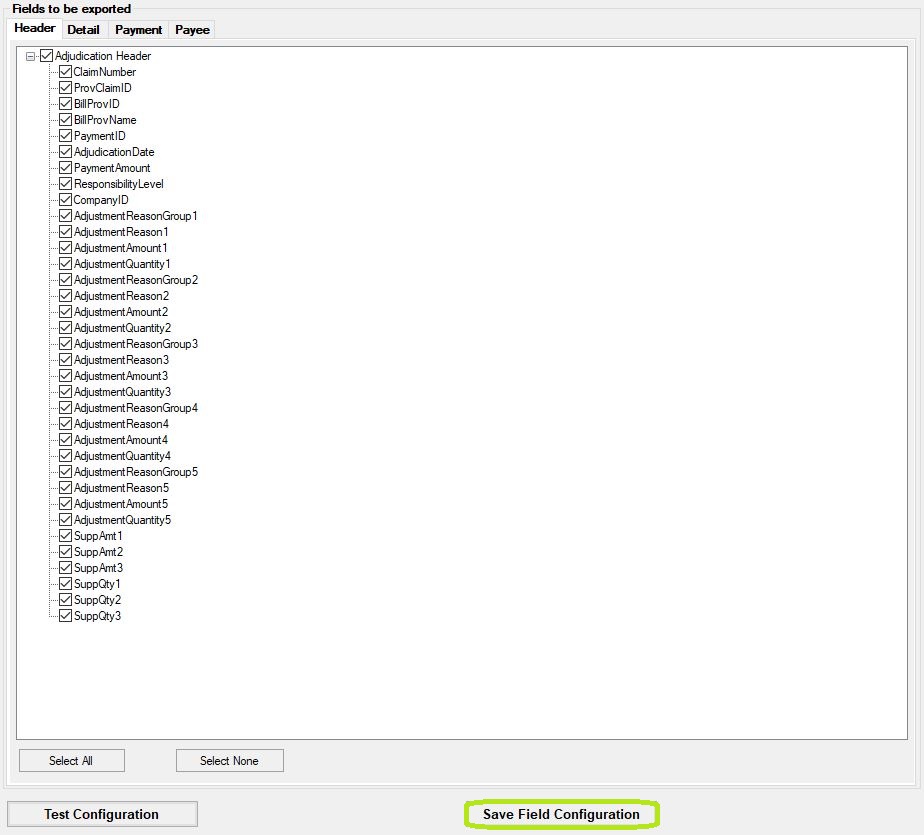Run Test Configuration
The width and height of the screenshot is (924, 835).
click(102, 814)
